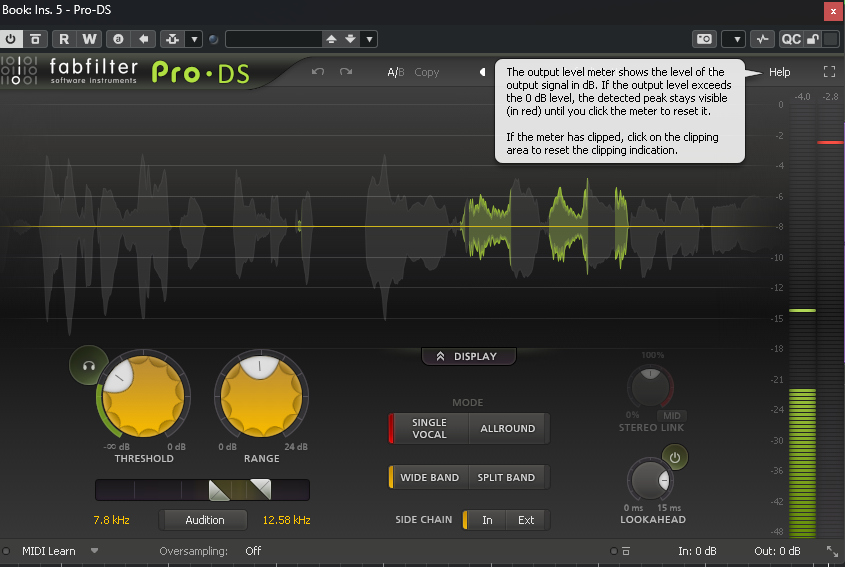
Task: Enable Read automation (R) button
Action: (x=64, y=39)
